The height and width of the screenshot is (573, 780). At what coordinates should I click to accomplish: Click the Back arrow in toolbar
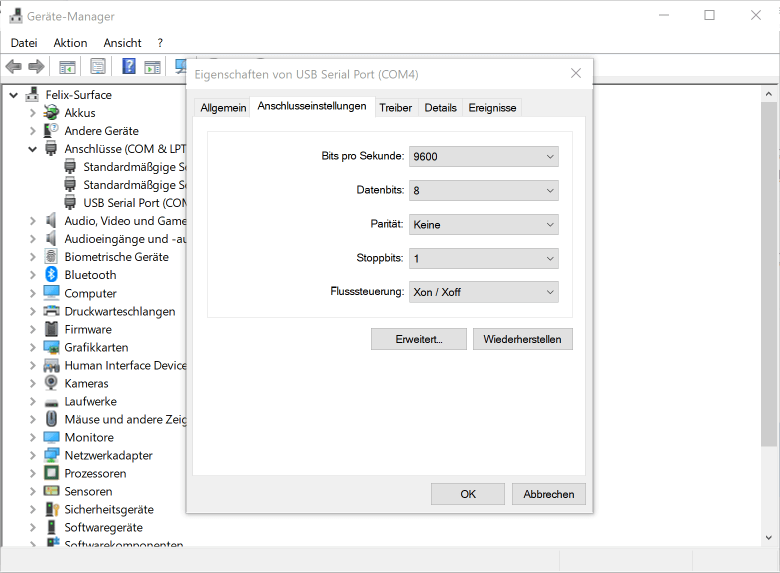(x=13, y=66)
